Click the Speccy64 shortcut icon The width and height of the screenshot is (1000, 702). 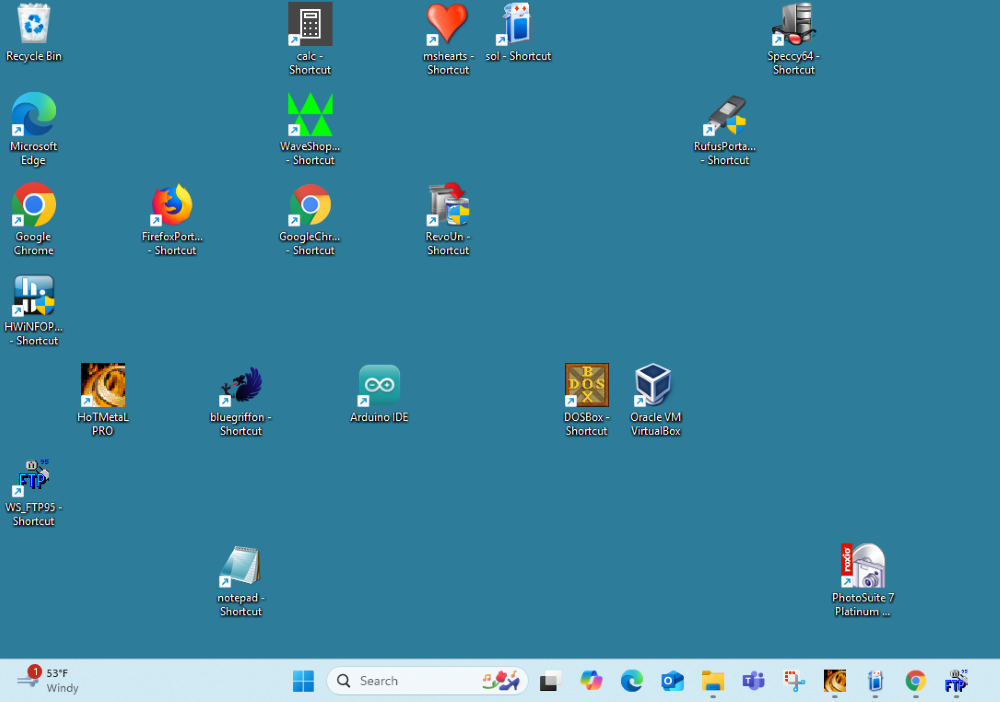794,25
